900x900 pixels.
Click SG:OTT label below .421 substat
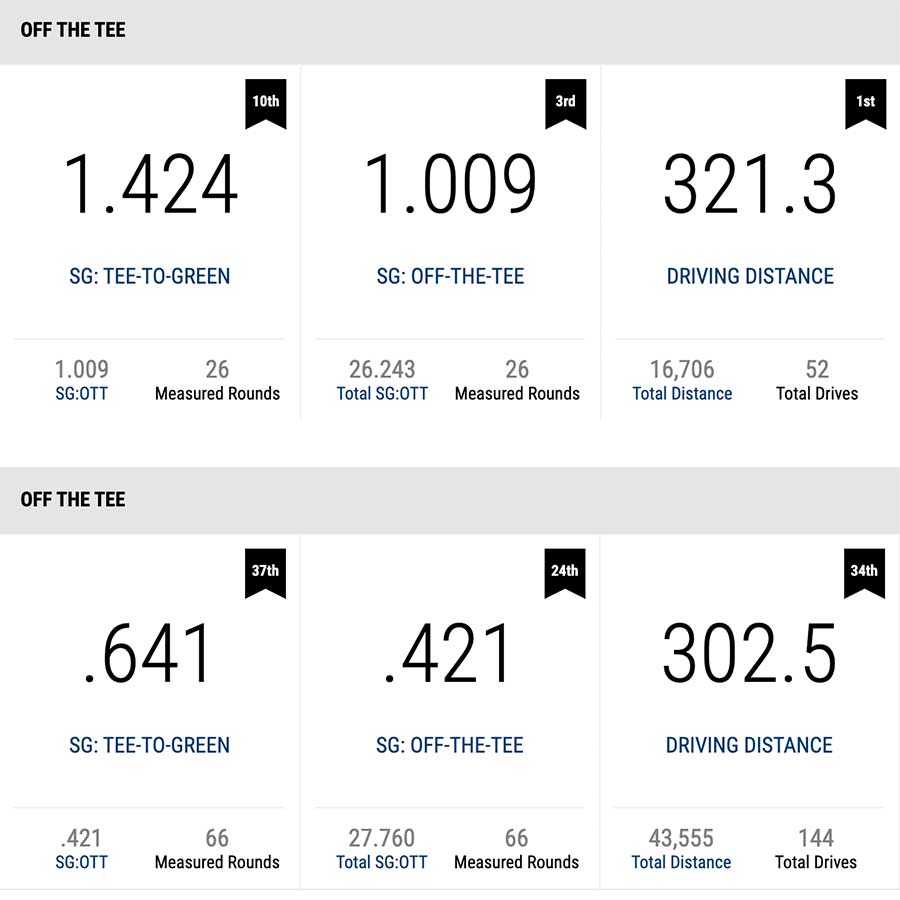click(81, 862)
